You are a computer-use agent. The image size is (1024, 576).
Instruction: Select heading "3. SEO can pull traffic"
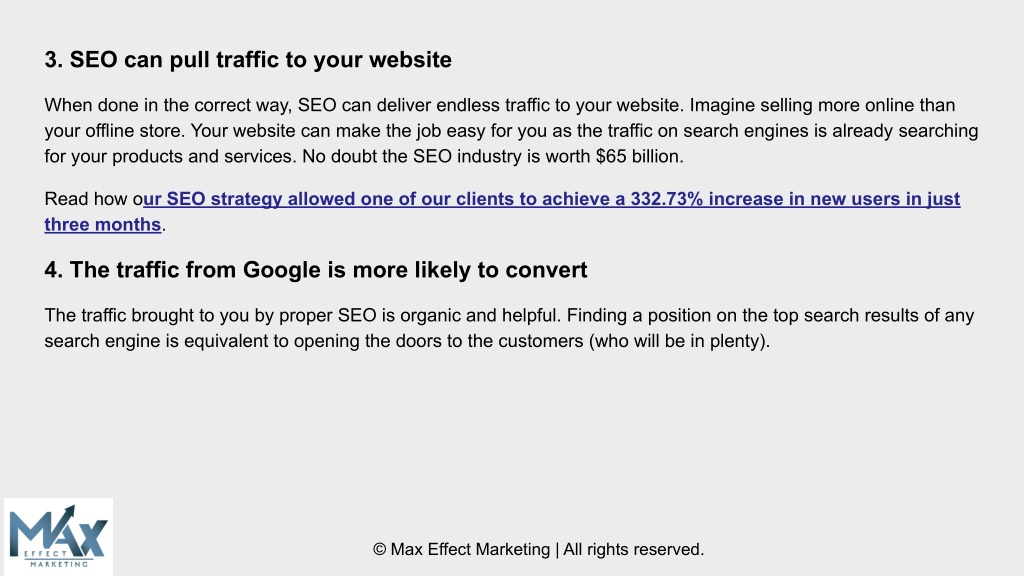click(x=248, y=59)
